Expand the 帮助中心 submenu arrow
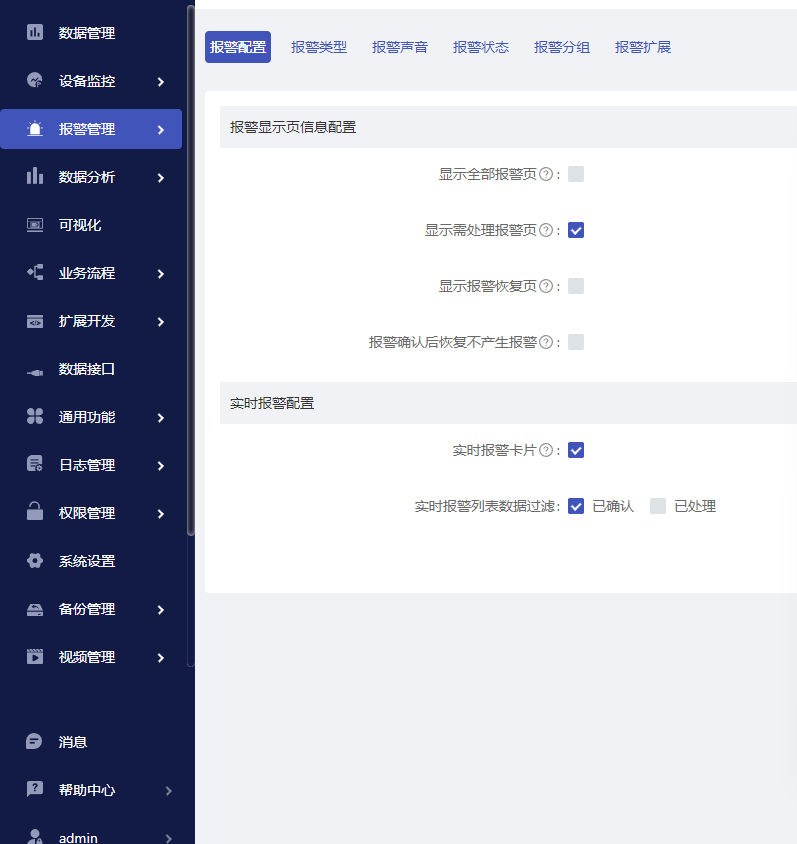The width and height of the screenshot is (797, 844). point(168,791)
